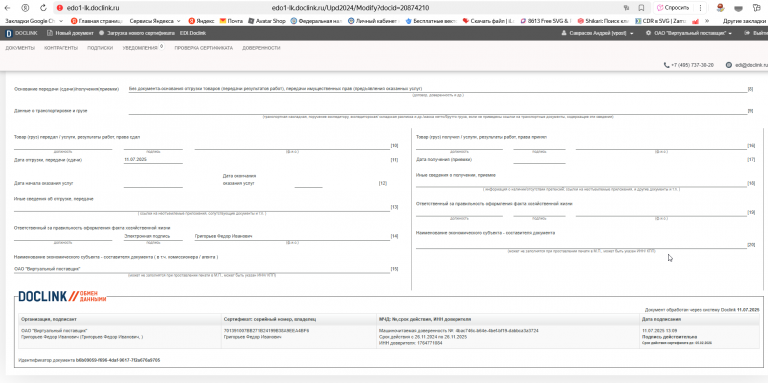The height and width of the screenshot is (383, 768).
Task: Click the translate page icon
Action: coord(626,8)
